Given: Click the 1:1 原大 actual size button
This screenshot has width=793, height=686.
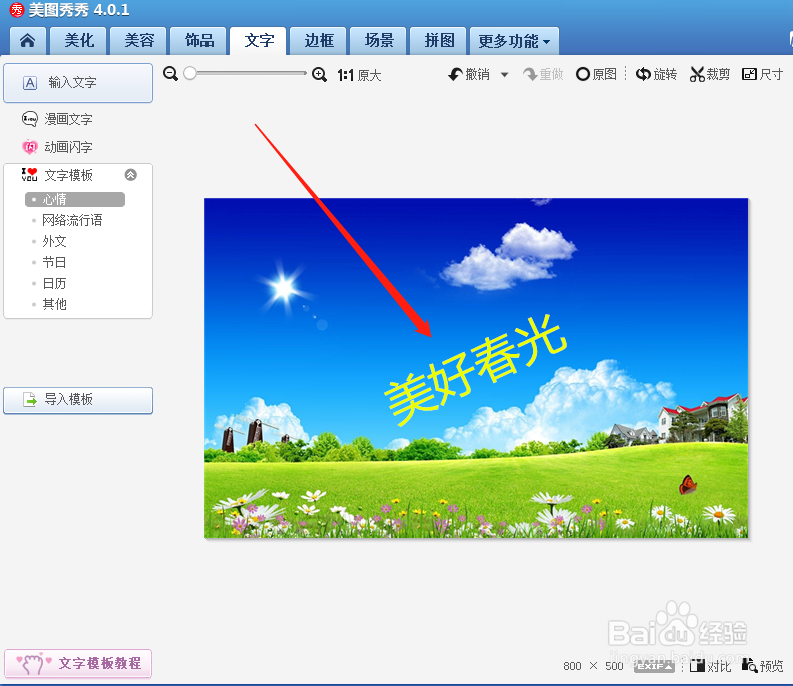Looking at the screenshot, I should [x=359, y=75].
